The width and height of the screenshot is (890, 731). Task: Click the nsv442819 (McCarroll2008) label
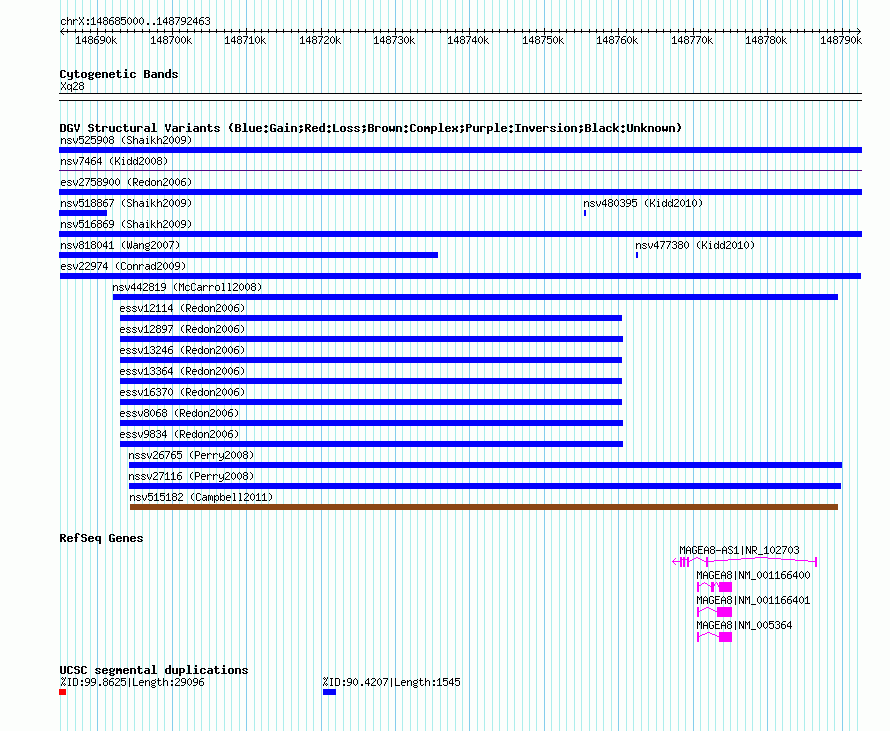(x=187, y=287)
